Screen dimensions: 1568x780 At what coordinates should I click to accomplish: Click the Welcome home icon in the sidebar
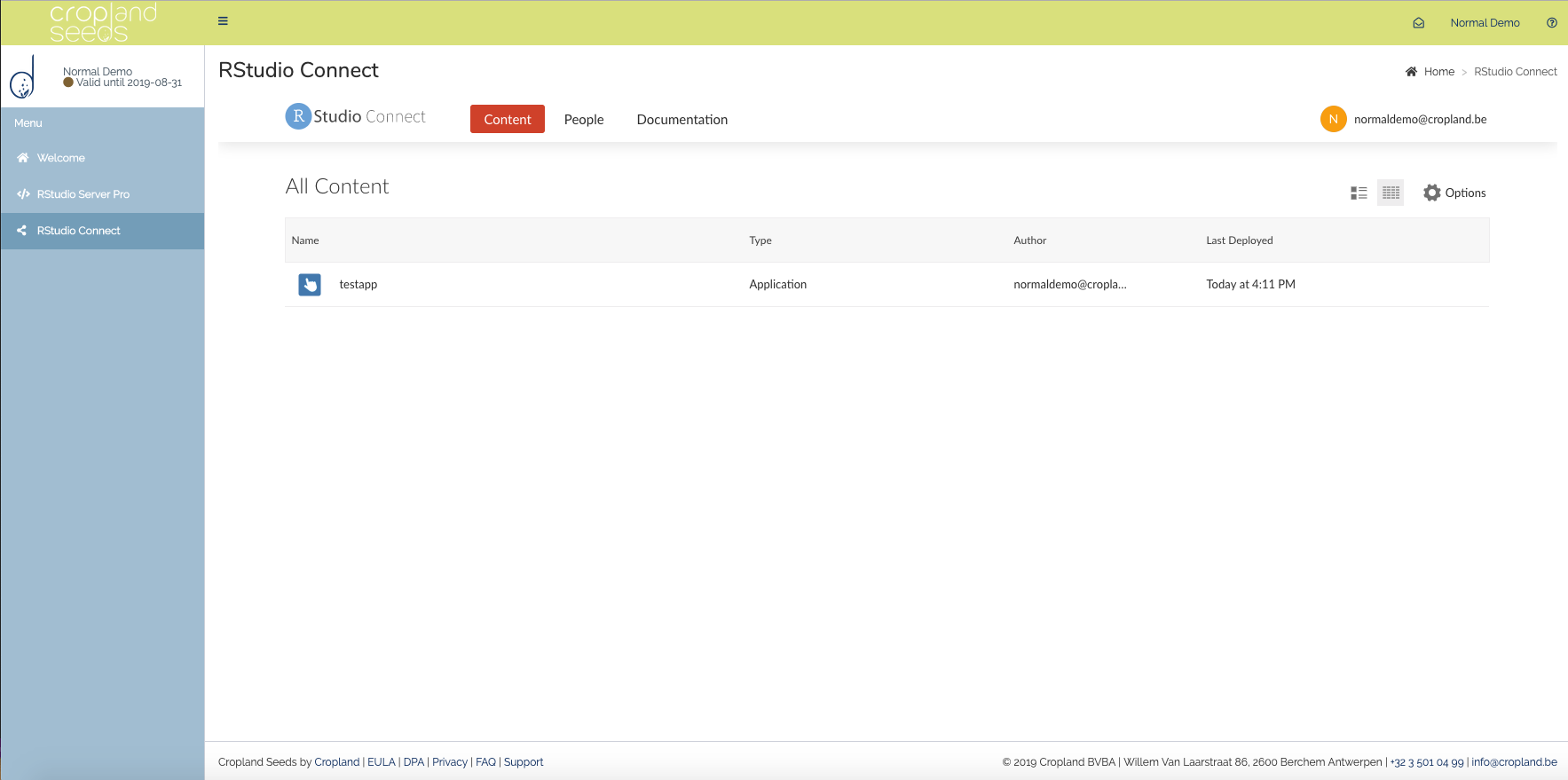(x=23, y=158)
